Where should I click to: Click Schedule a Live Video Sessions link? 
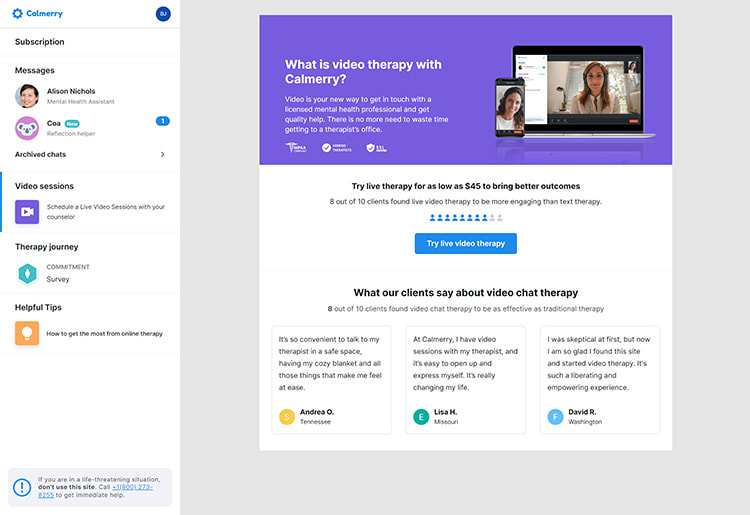coord(105,212)
